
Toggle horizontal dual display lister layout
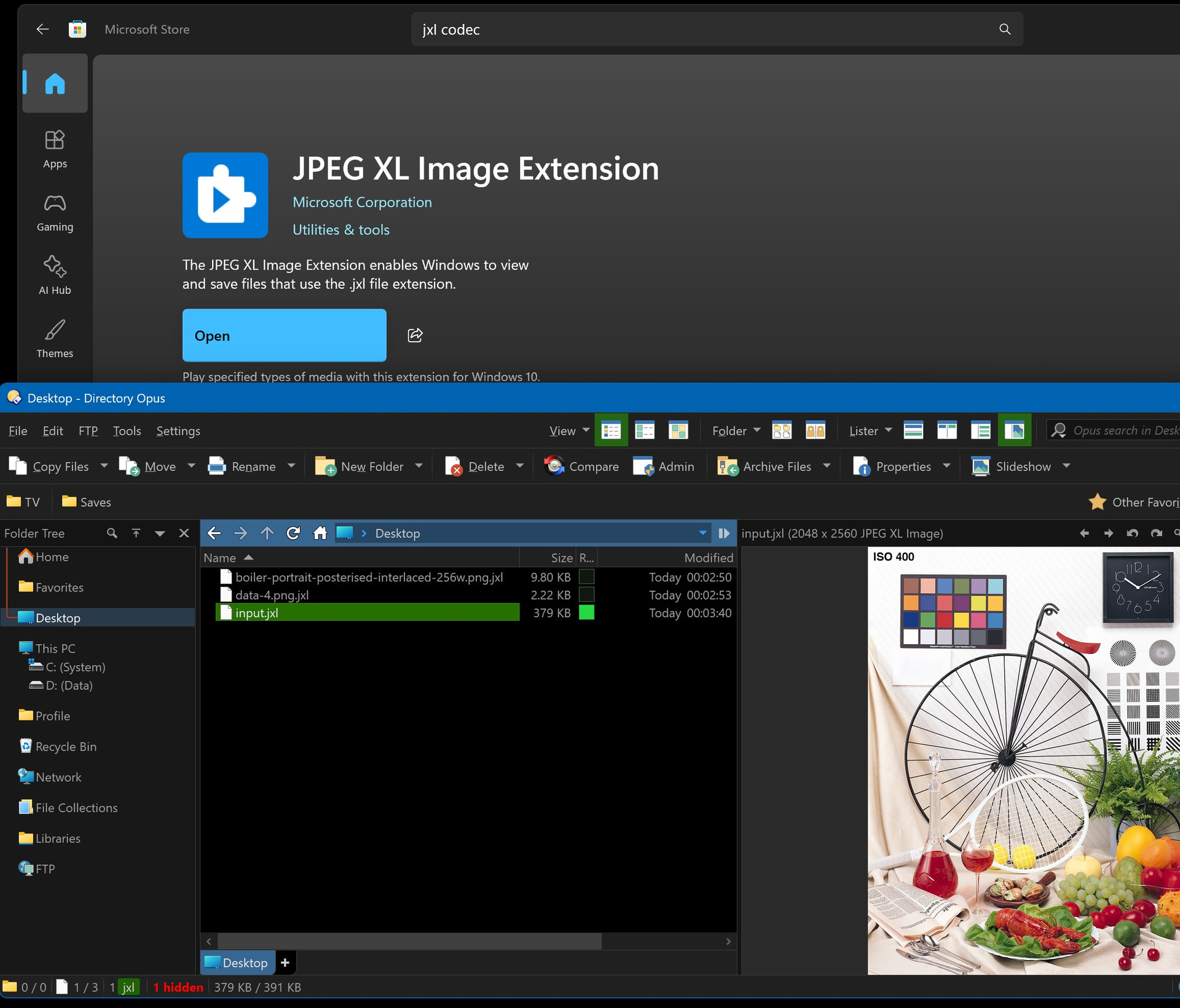(x=913, y=430)
